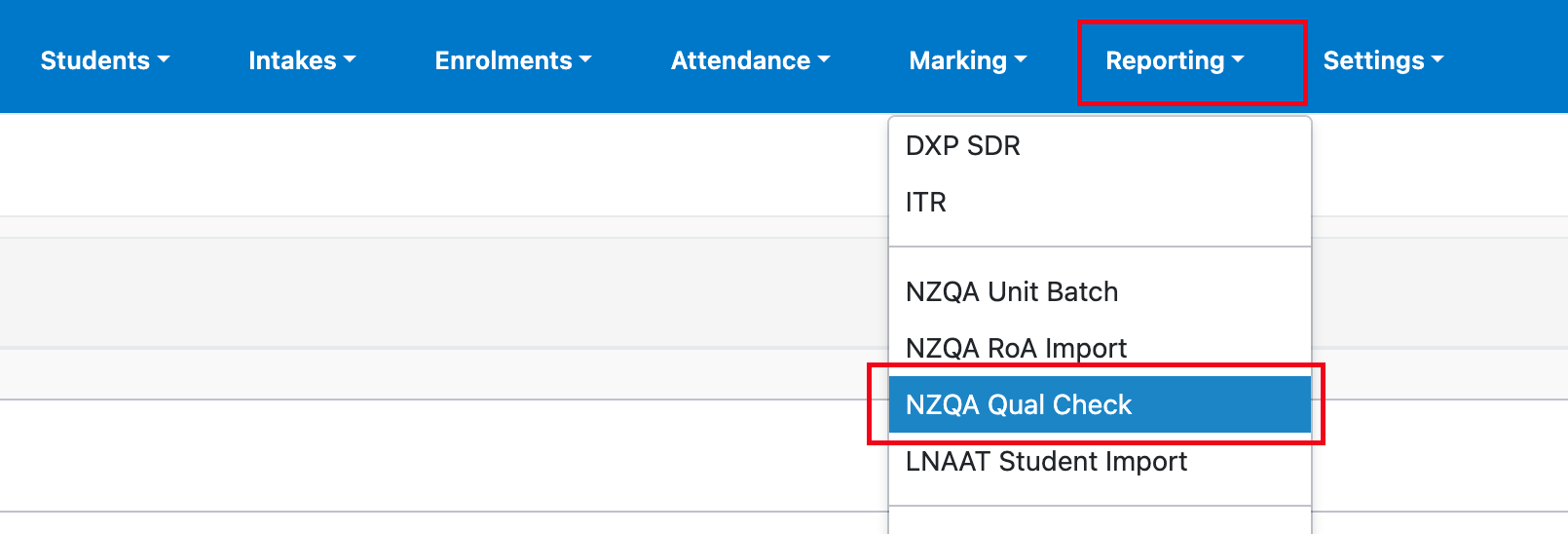Choose the ITR report option
Viewport: 1568px width, 534px height.
pyautogui.click(x=926, y=203)
